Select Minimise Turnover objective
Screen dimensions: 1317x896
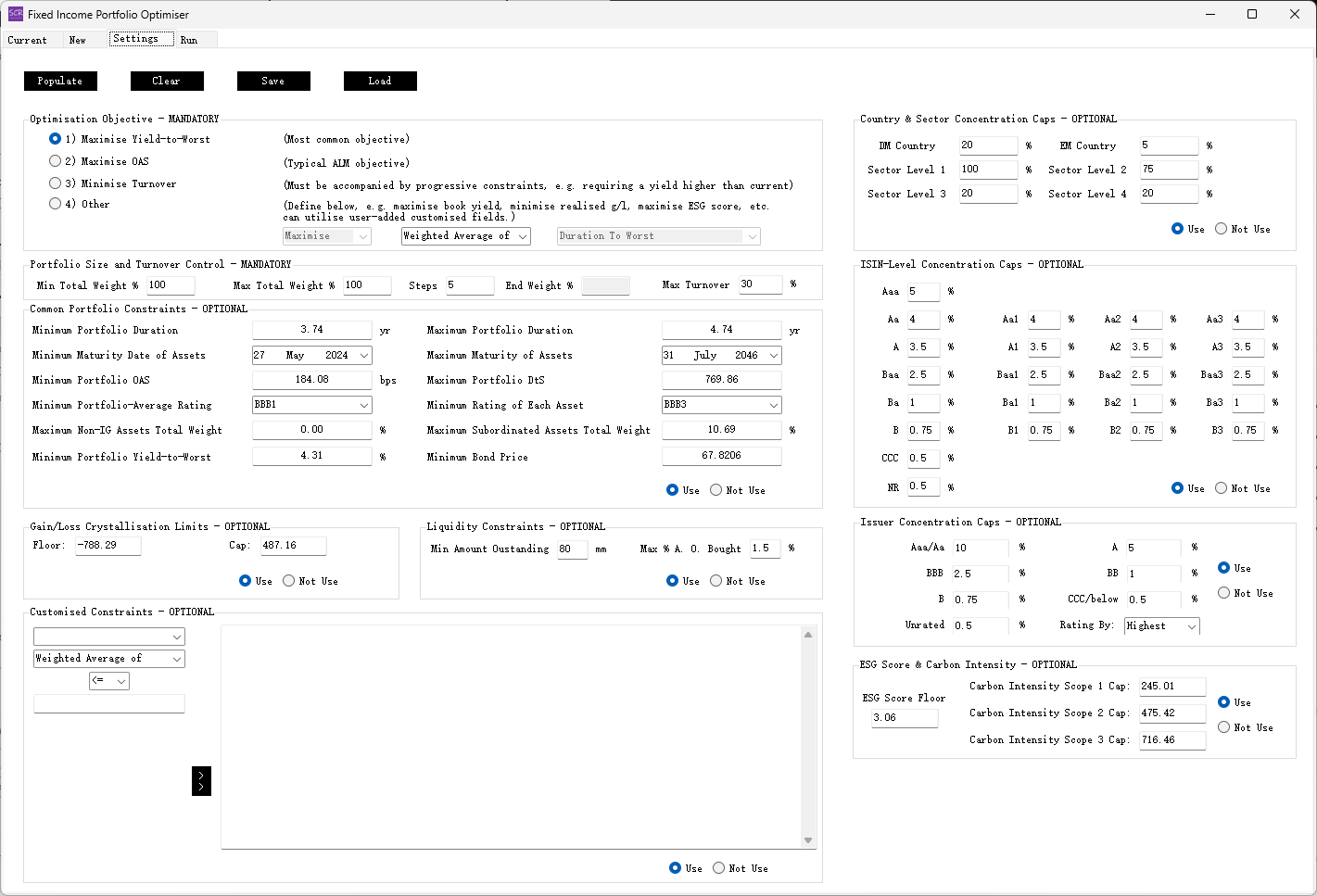[x=56, y=183]
